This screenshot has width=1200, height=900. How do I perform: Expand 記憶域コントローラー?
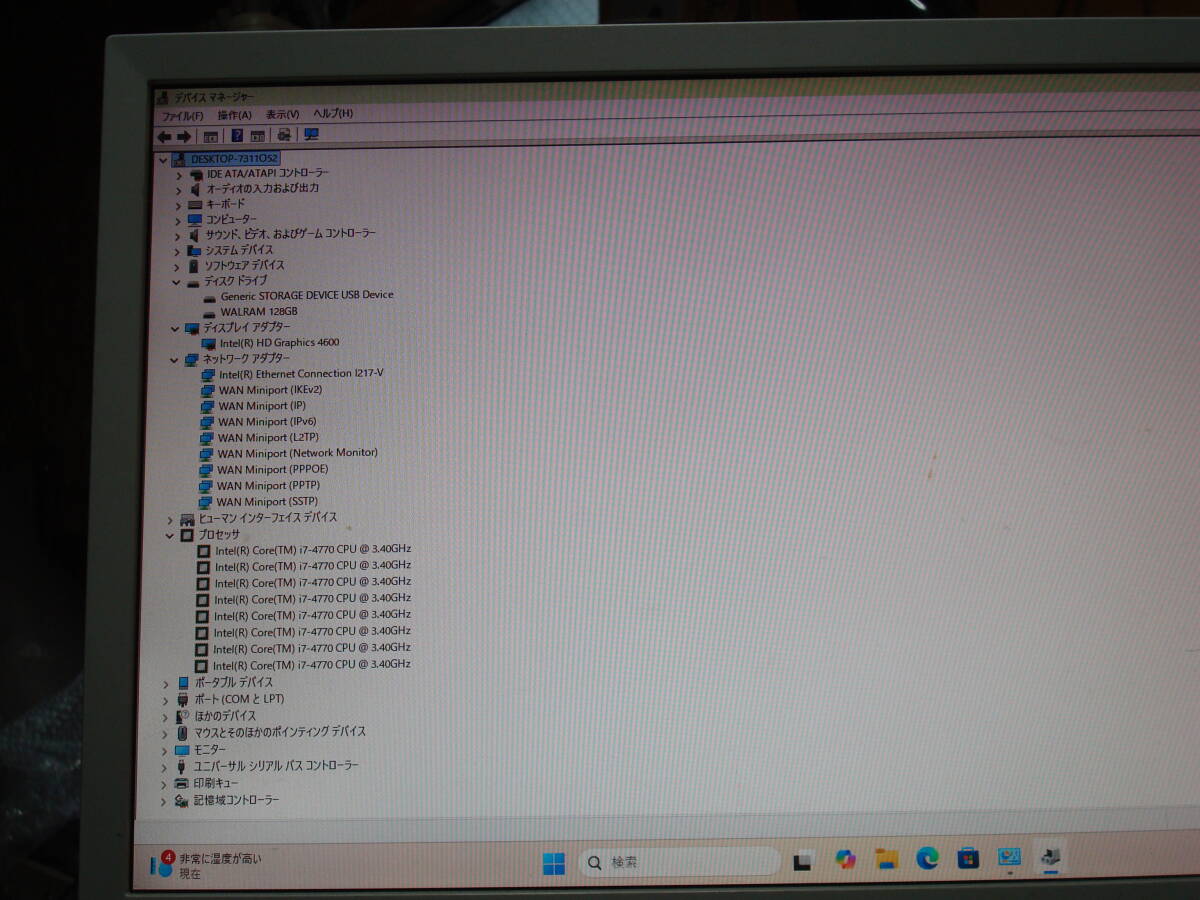[164, 801]
